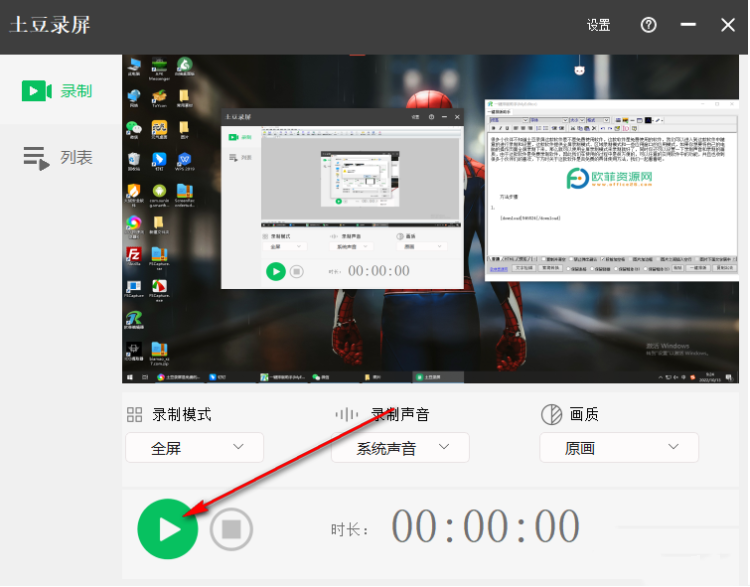Switch to the 录制 tab label

pyautogui.click(x=76, y=91)
